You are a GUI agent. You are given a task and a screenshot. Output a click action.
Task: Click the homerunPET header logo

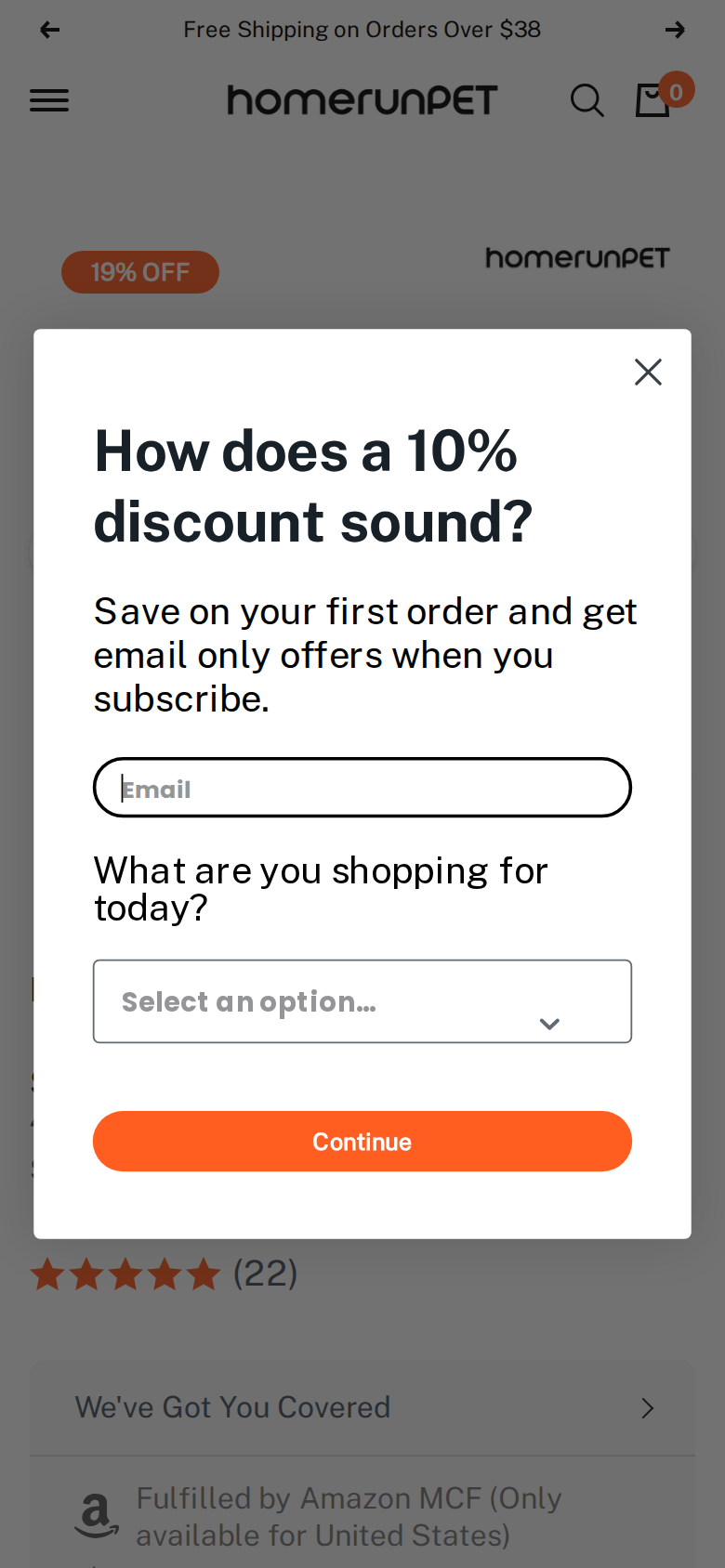pyautogui.click(x=362, y=100)
